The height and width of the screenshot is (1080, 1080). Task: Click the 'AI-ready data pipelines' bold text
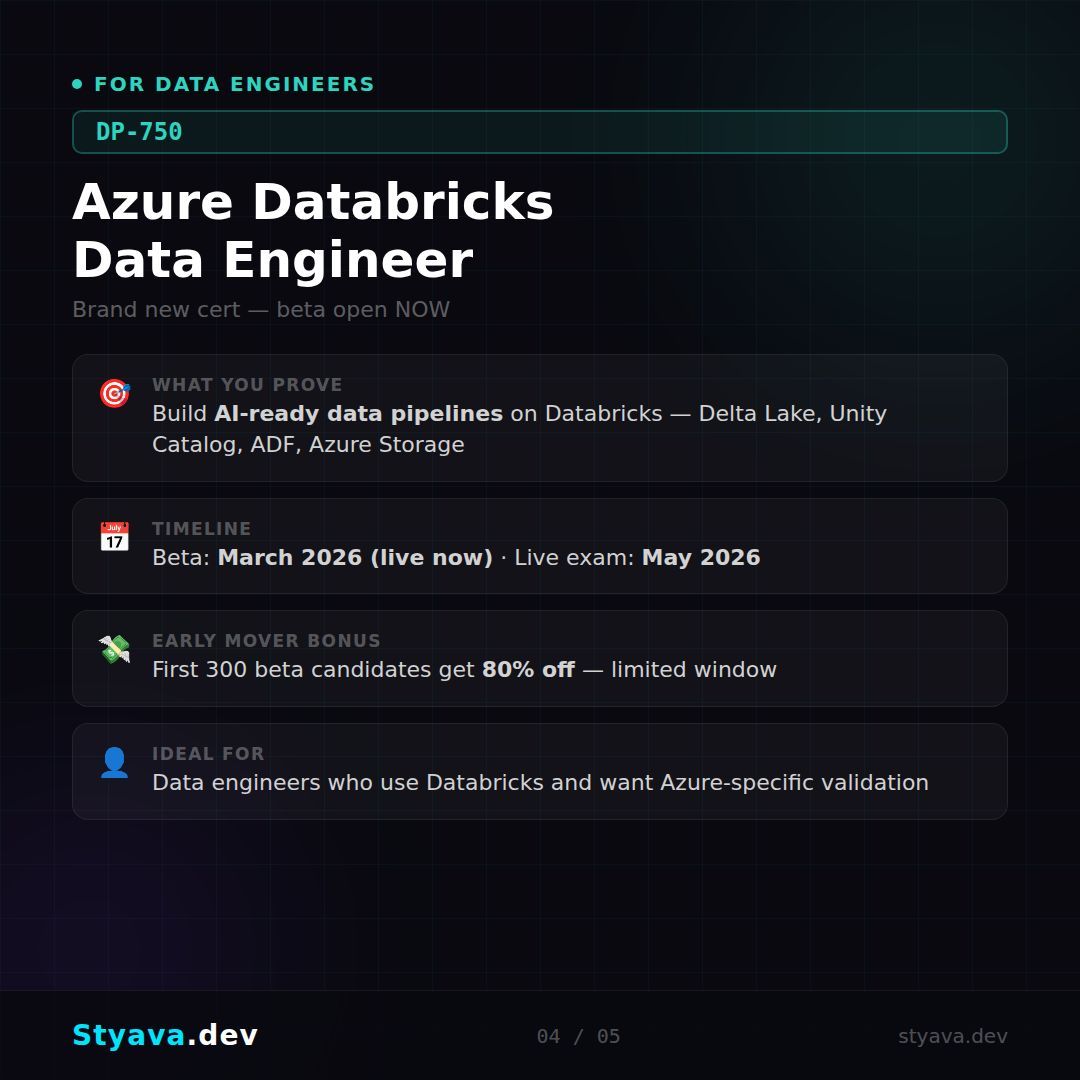(x=358, y=413)
